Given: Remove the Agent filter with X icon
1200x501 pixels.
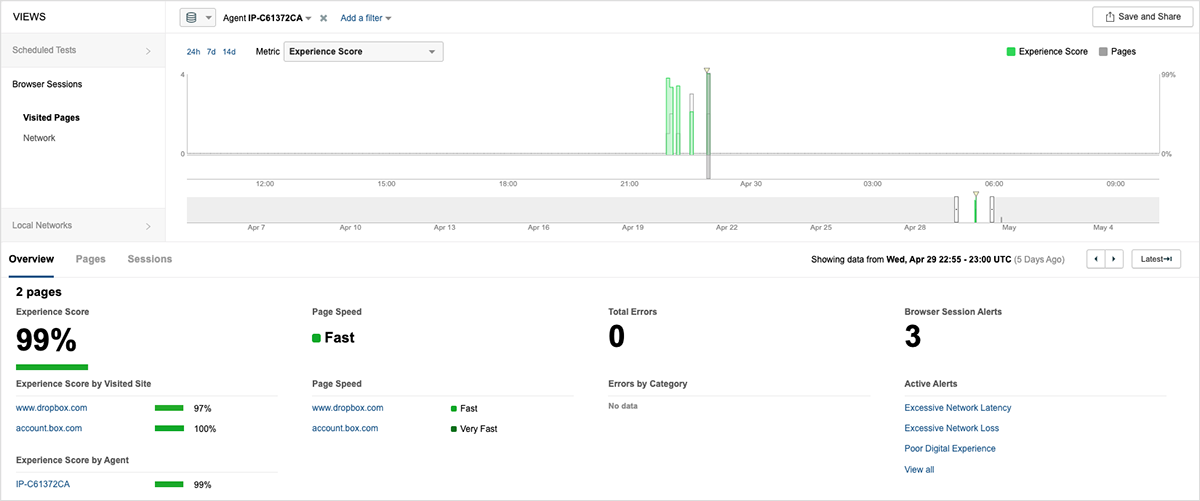Looking at the screenshot, I should [x=324, y=18].
